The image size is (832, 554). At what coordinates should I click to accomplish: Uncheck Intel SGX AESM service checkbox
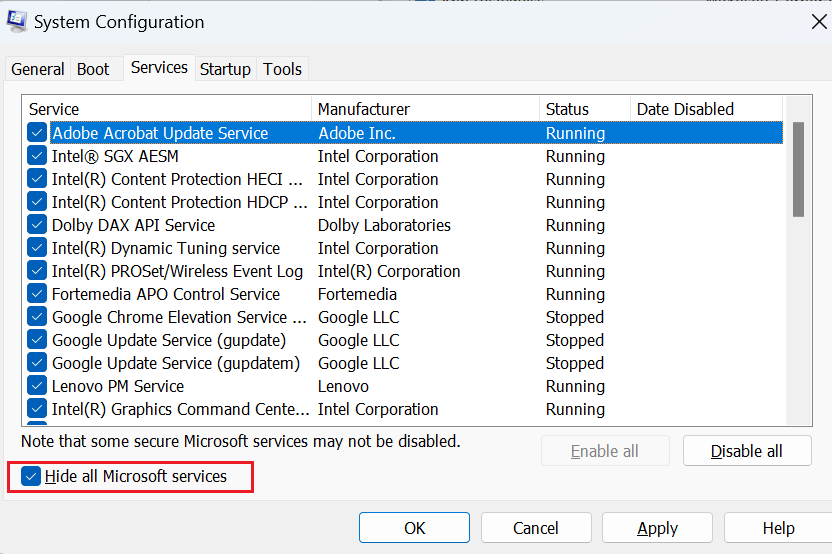(x=37, y=156)
